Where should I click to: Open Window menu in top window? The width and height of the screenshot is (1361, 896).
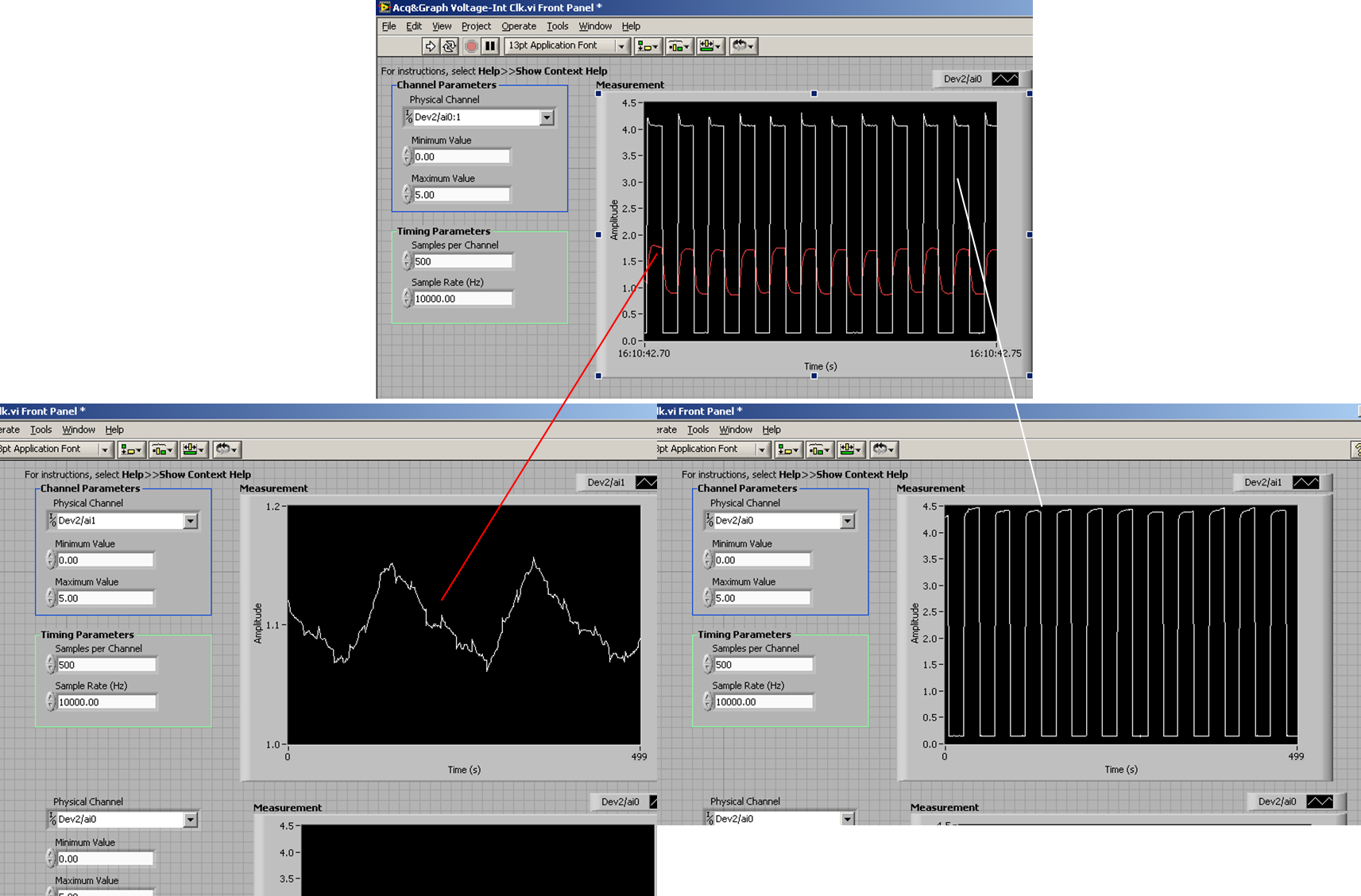point(595,26)
